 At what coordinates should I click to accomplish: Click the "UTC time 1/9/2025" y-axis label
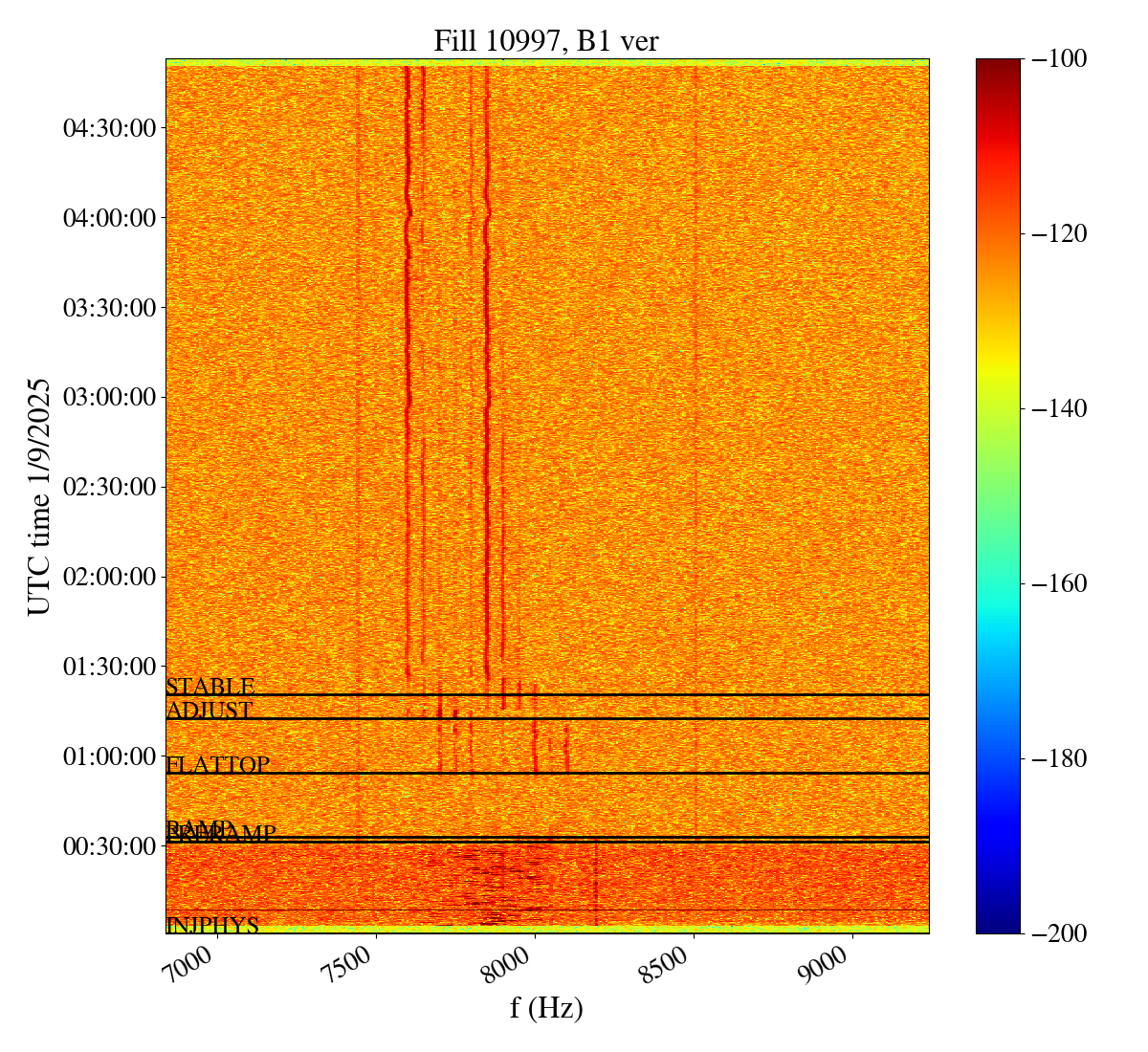coord(38,496)
